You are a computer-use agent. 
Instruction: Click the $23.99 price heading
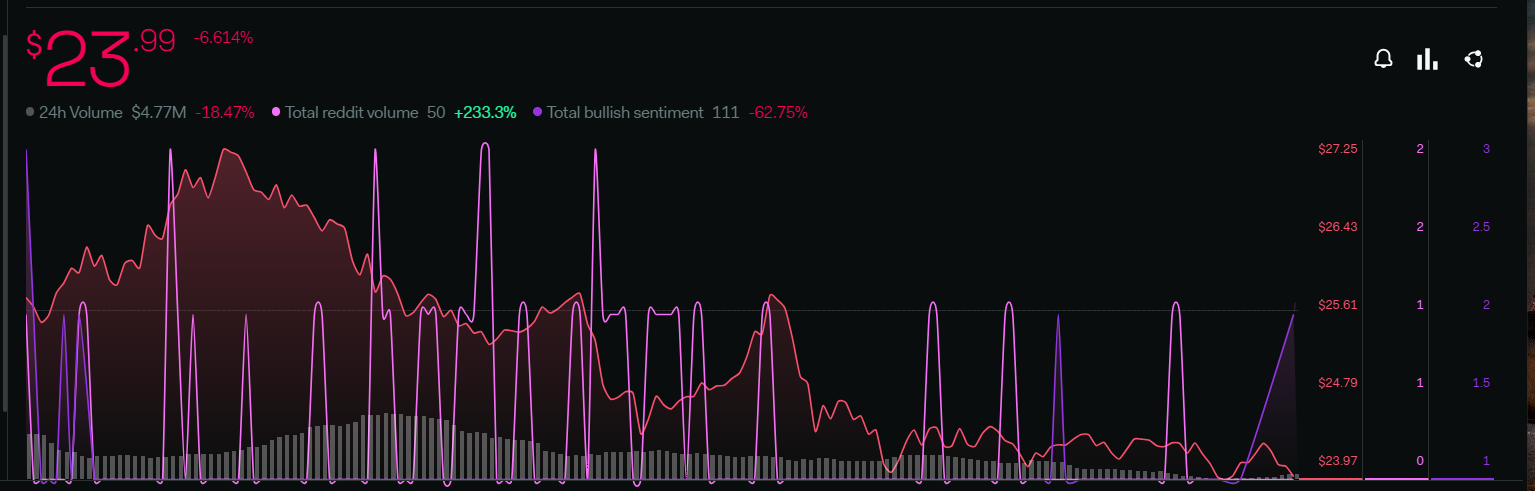(100, 58)
